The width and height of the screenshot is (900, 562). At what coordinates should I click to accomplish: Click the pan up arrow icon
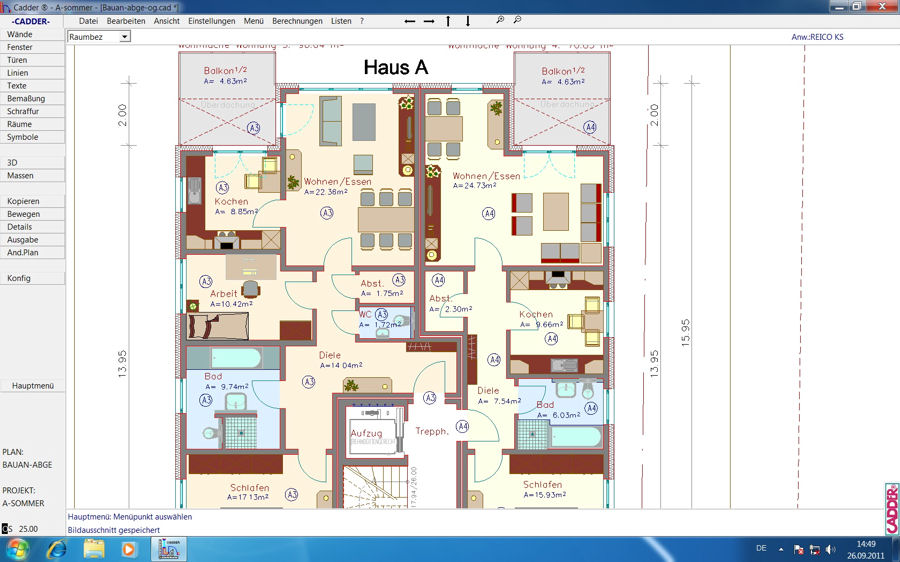[448, 21]
